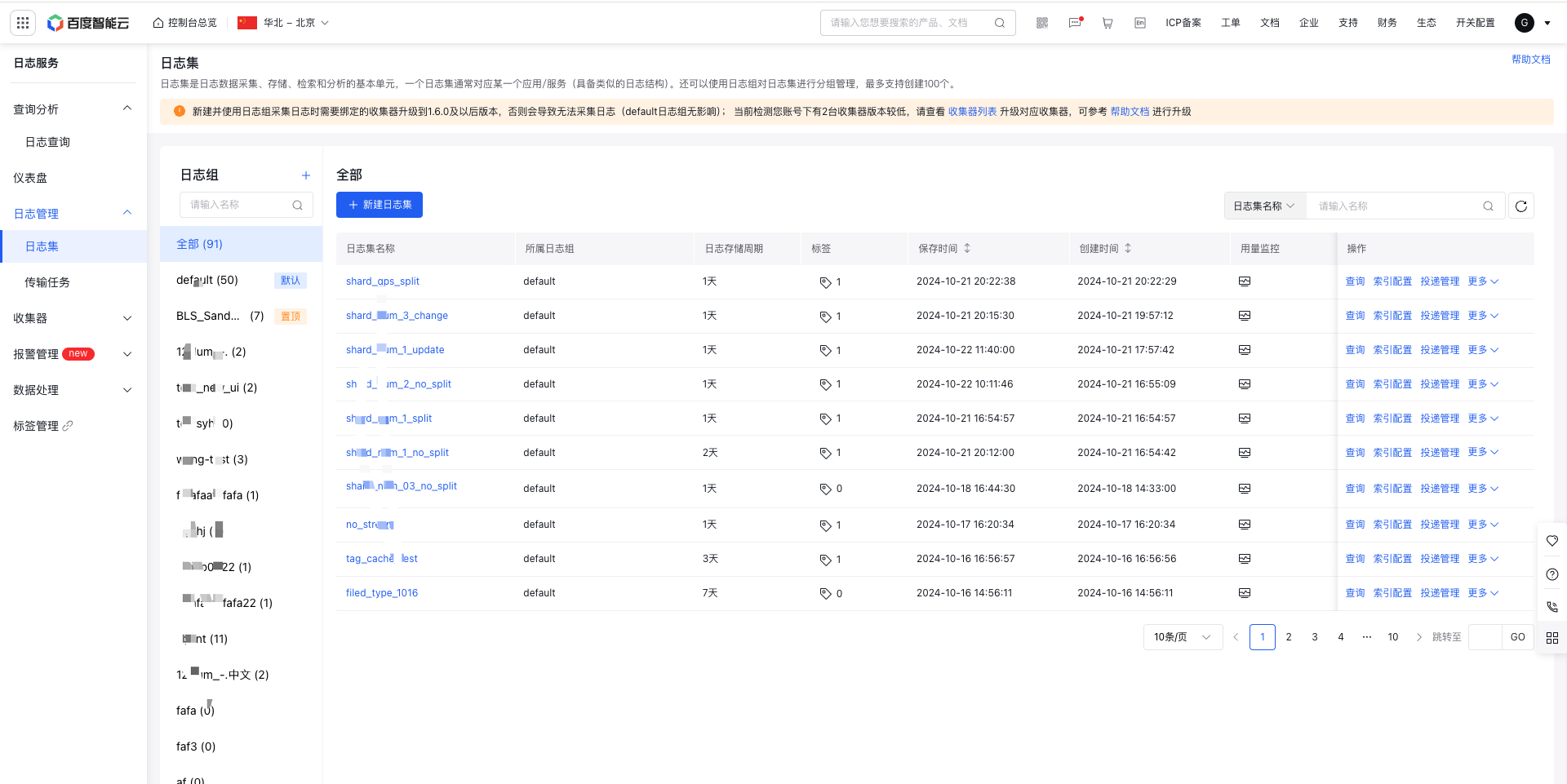Viewport: 1567px width, 784px height.
Task: Open 更多 menu for shard_qps_split row
Action: (1483, 281)
